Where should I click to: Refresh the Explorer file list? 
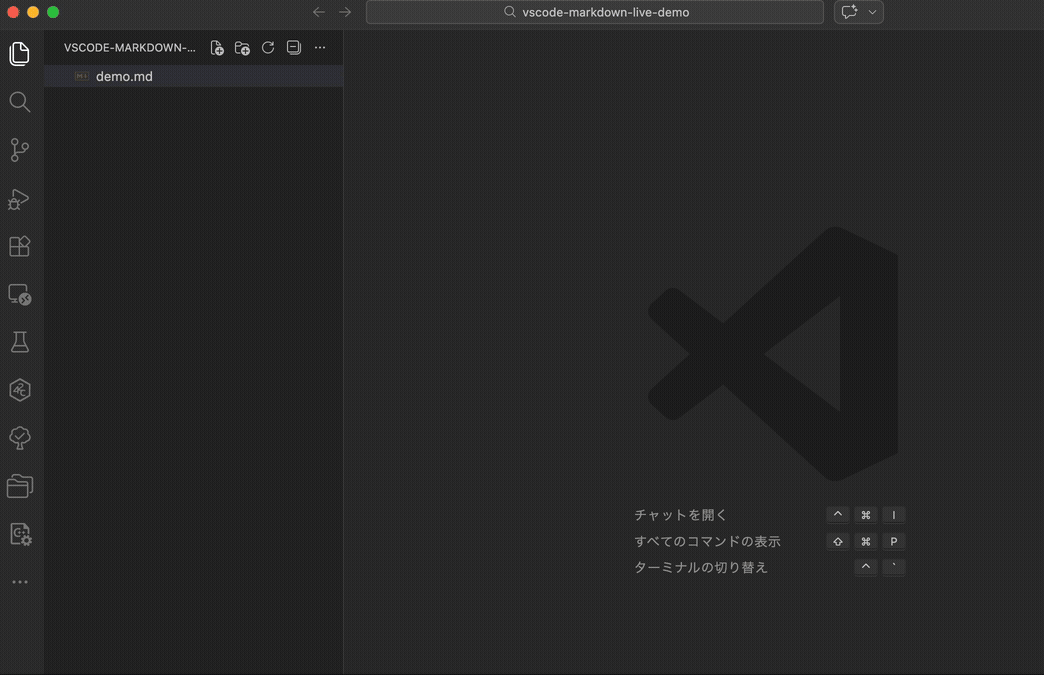(x=268, y=47)
